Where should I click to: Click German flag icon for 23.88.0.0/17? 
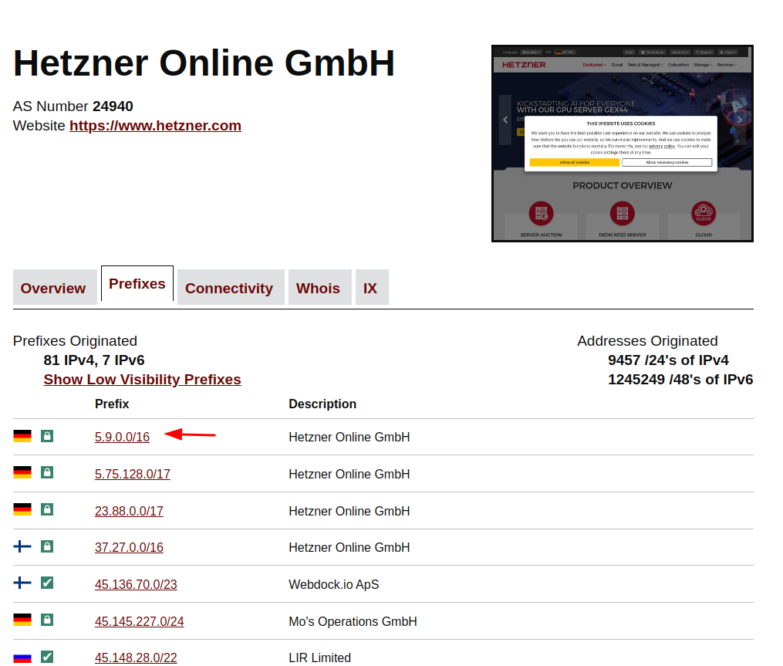click(22, 509)
